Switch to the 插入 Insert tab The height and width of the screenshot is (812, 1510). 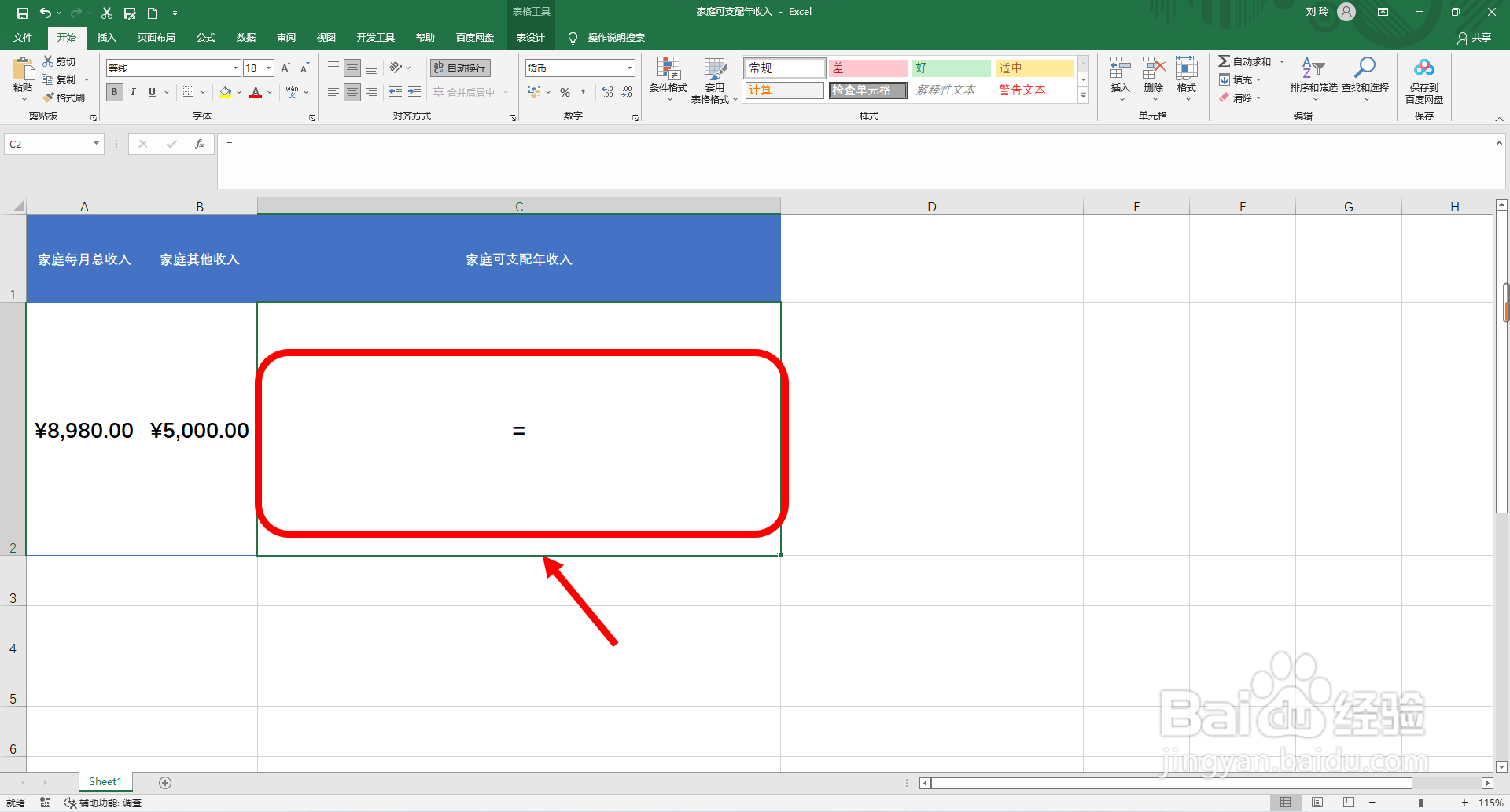[x=106, y=38]
